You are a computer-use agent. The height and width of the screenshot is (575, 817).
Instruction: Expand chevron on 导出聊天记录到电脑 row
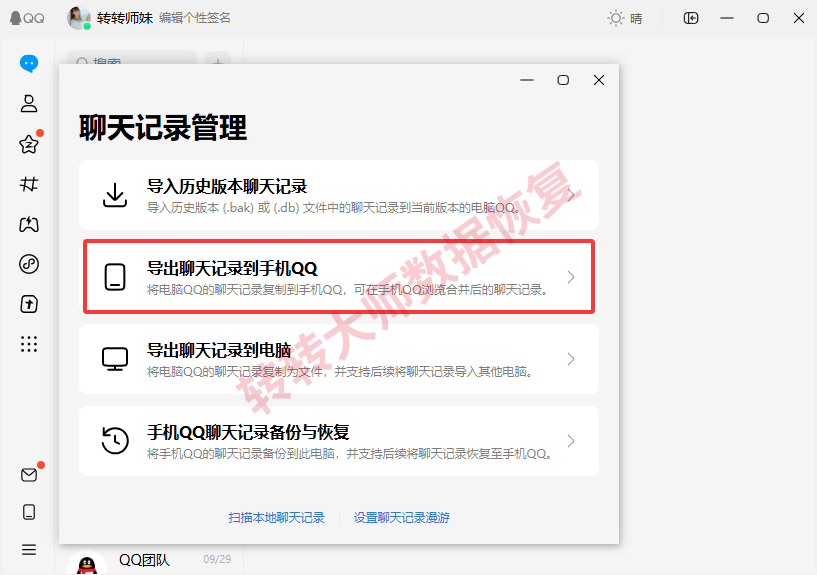pos(571,359)
